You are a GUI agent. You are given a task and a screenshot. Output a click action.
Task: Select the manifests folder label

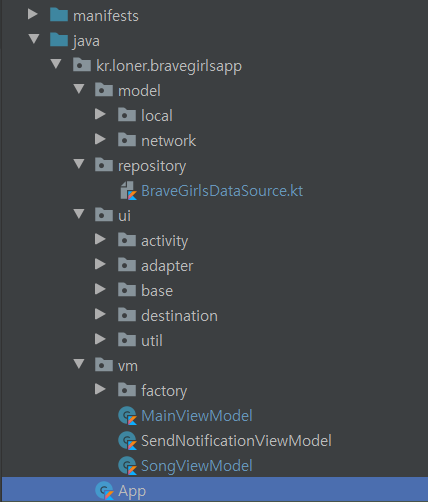(106, 16)
